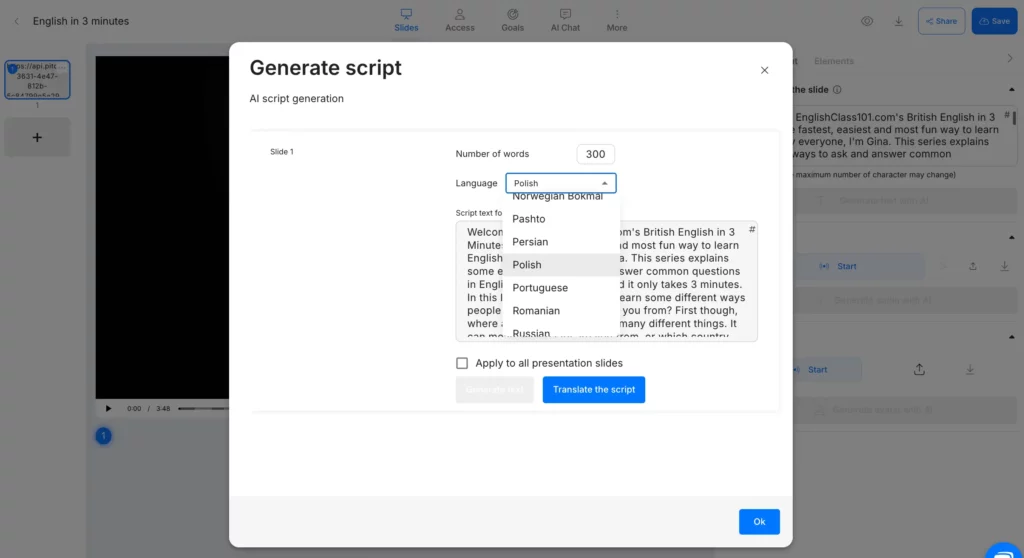Screen dimensions: 1024x558
Task: Click the Translate the script button
Action: click(x=594, y=389)
